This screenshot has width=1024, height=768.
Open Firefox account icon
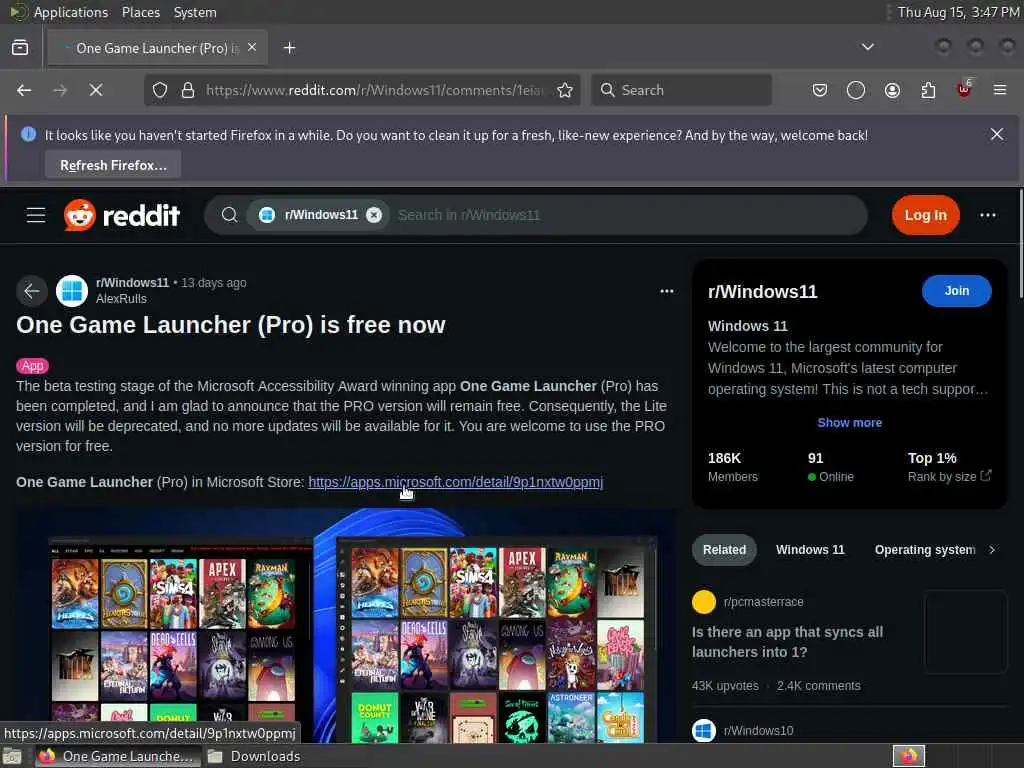pos(892,90)
